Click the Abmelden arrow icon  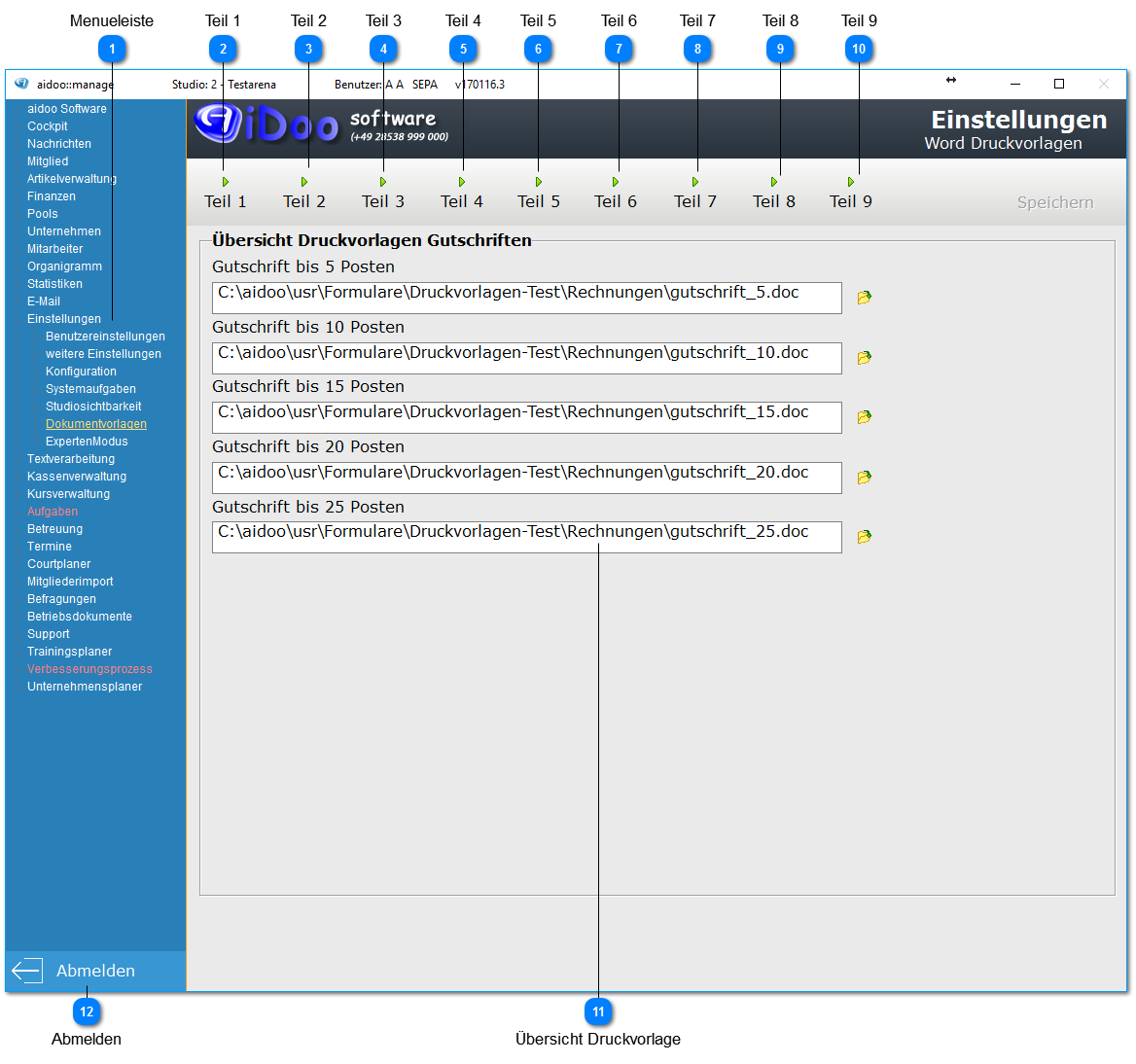[27, 971]
